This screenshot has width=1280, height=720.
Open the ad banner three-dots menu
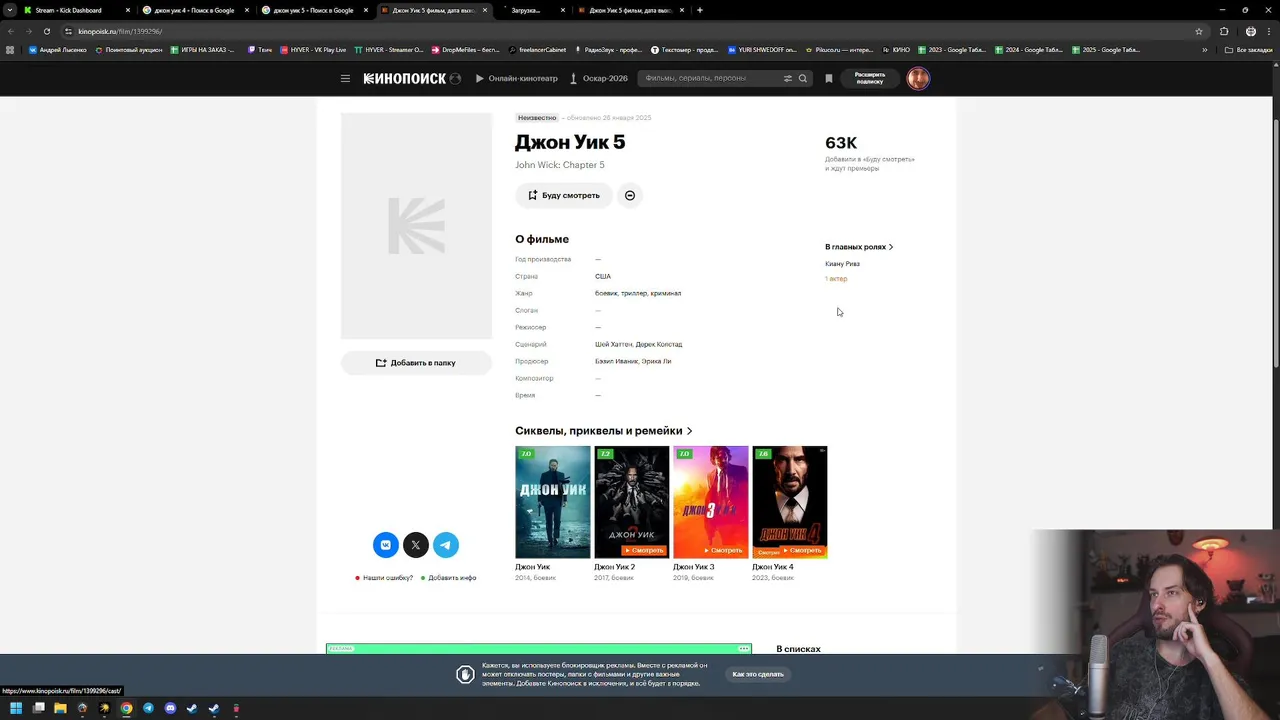[x=743, y=649]
